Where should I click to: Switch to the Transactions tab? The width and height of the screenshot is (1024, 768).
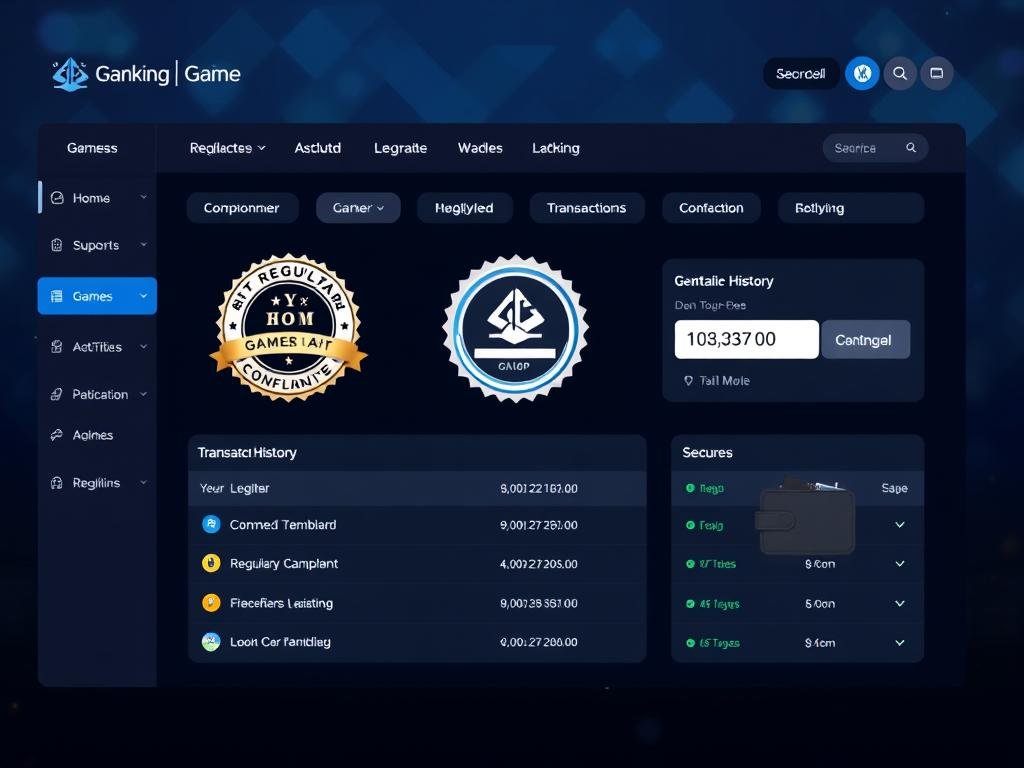[x=587, y=208]
